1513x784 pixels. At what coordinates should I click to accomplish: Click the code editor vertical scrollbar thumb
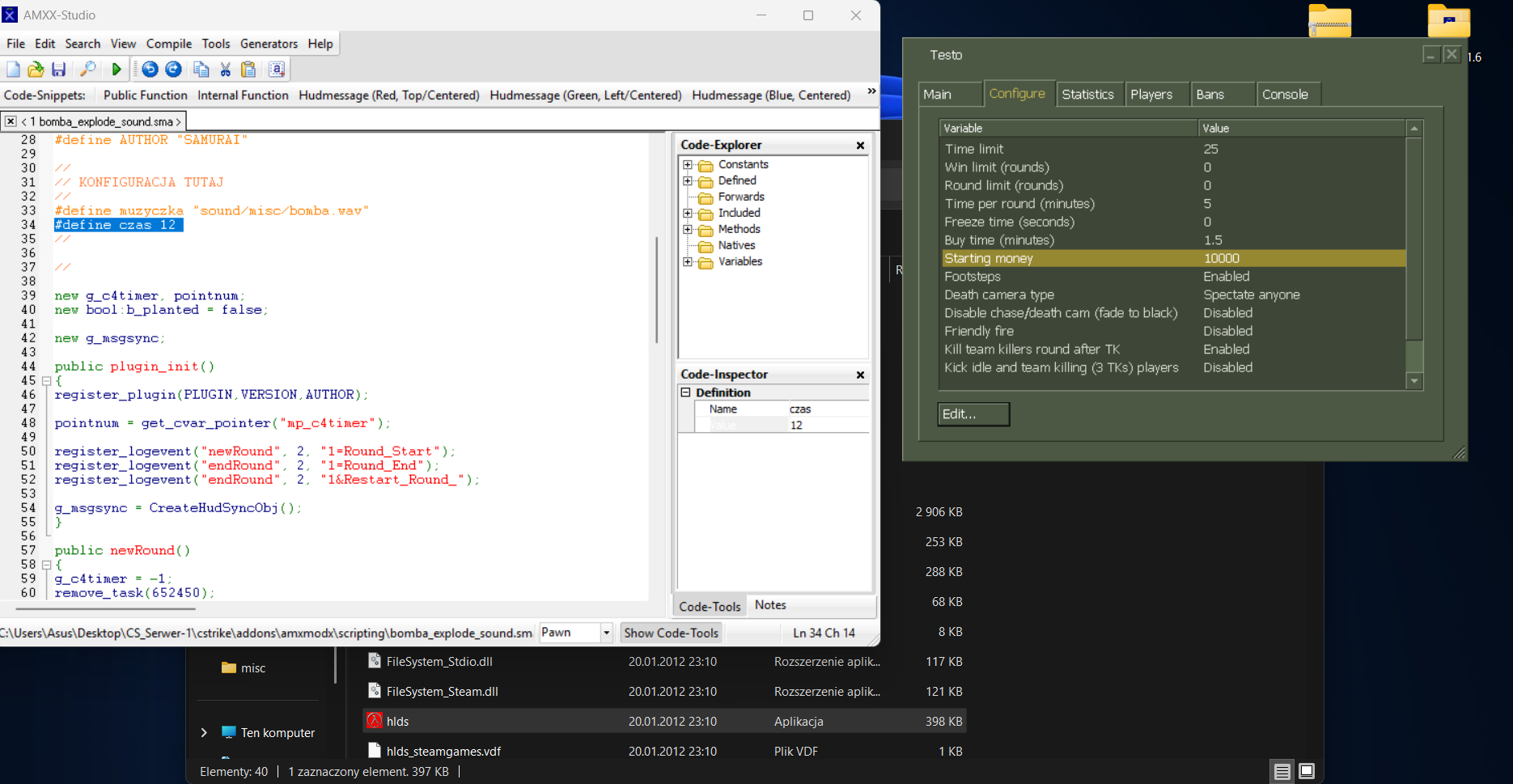[656, 290]
